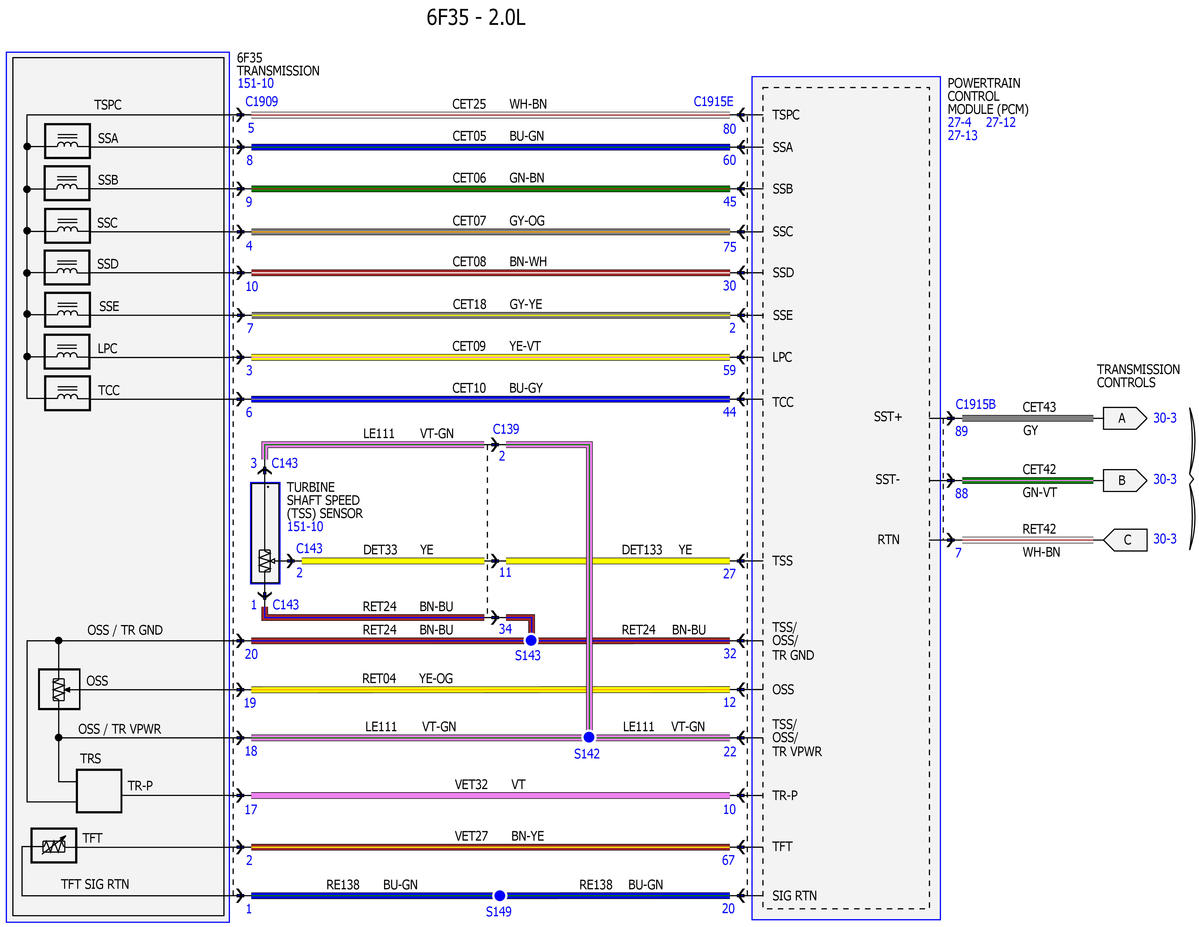Click off-page arrow B for CET42

1125,480
